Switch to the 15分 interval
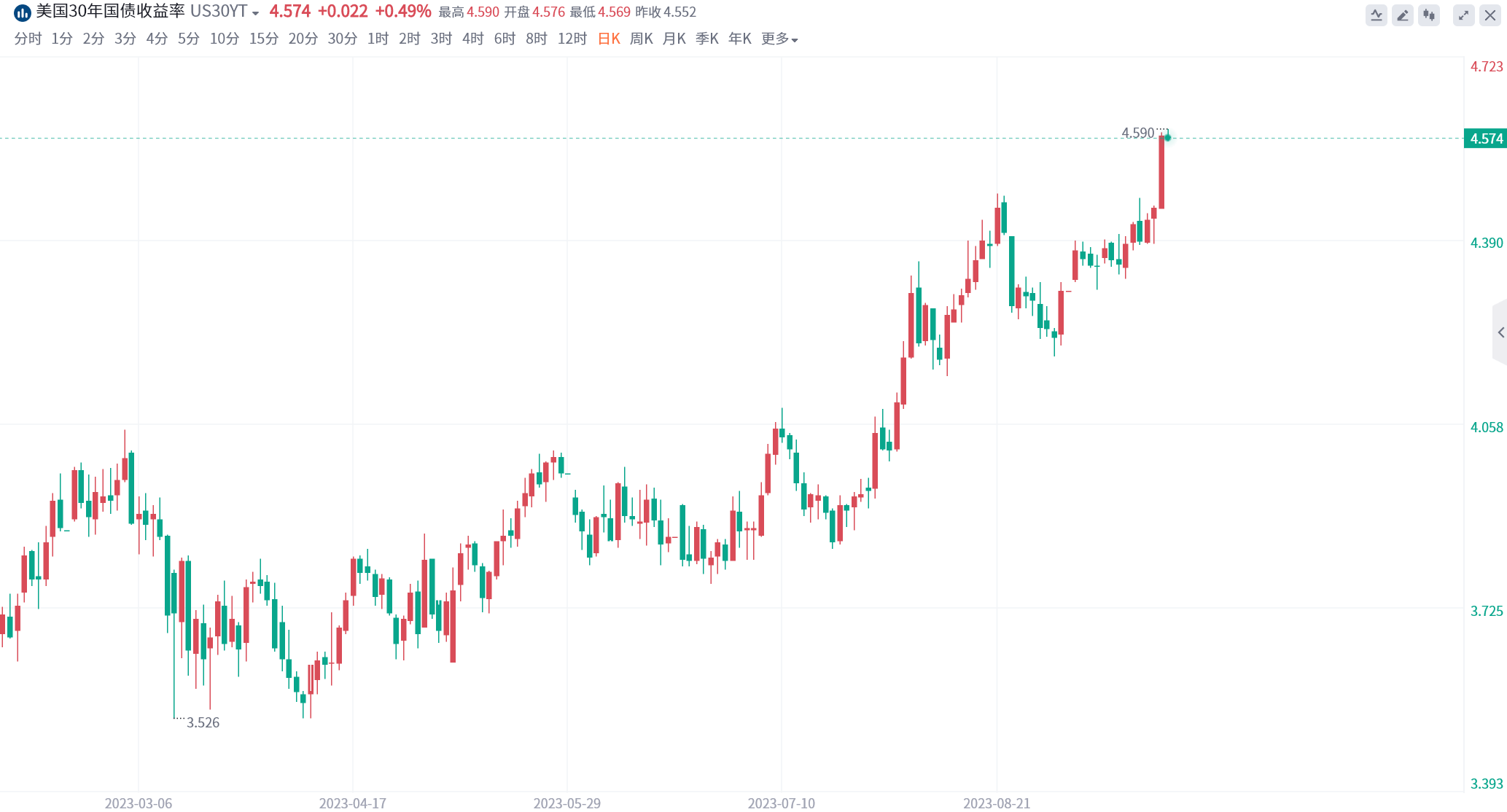1507x812 pixels. [263, 39]
